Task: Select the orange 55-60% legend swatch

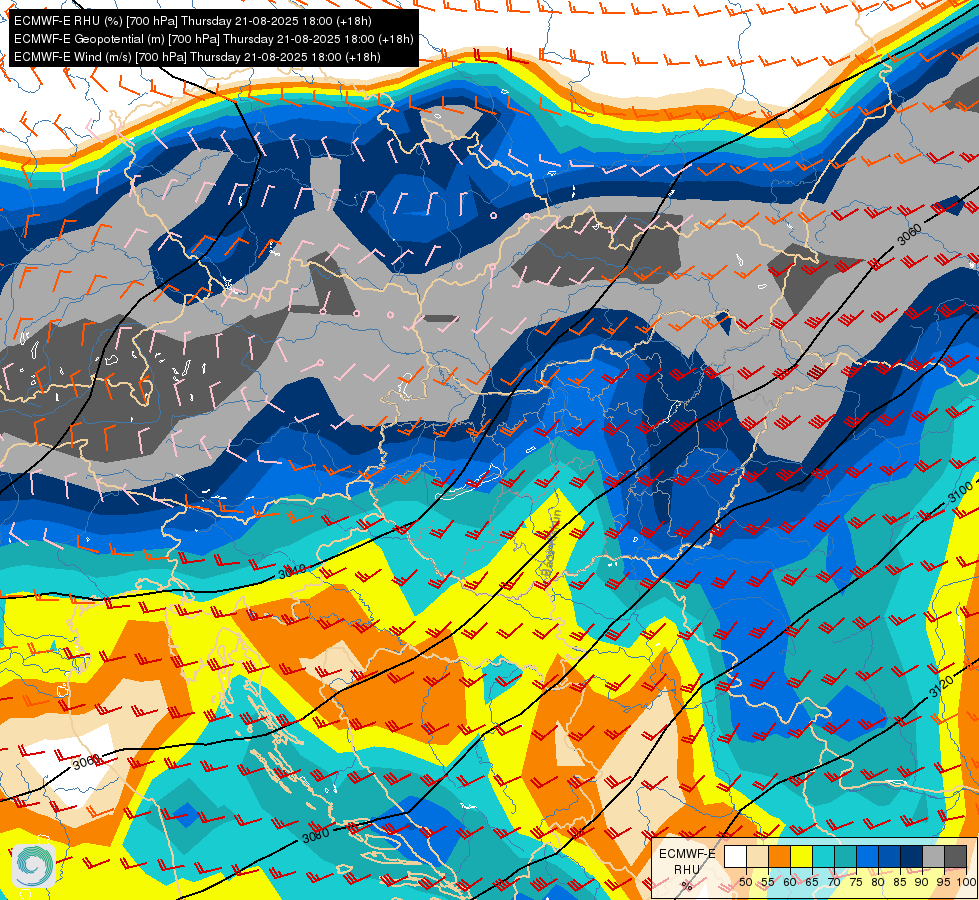Action: [x=780, y=856]
